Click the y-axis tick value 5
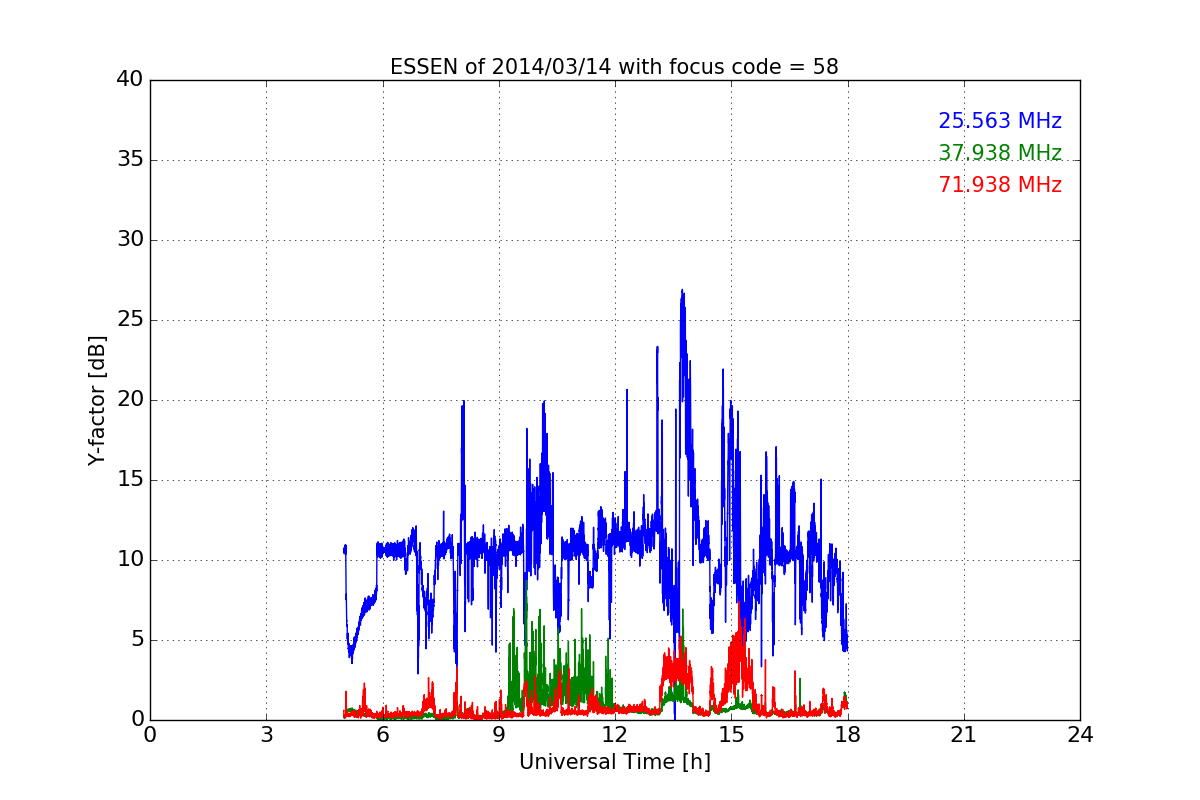Screen dimensions: 1200x800 [x=136, y=640]
